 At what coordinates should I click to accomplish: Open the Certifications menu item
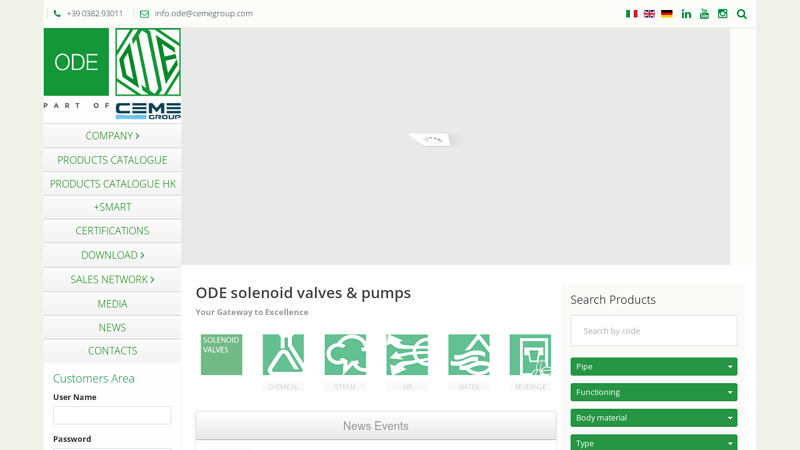(x=112, y=231)
